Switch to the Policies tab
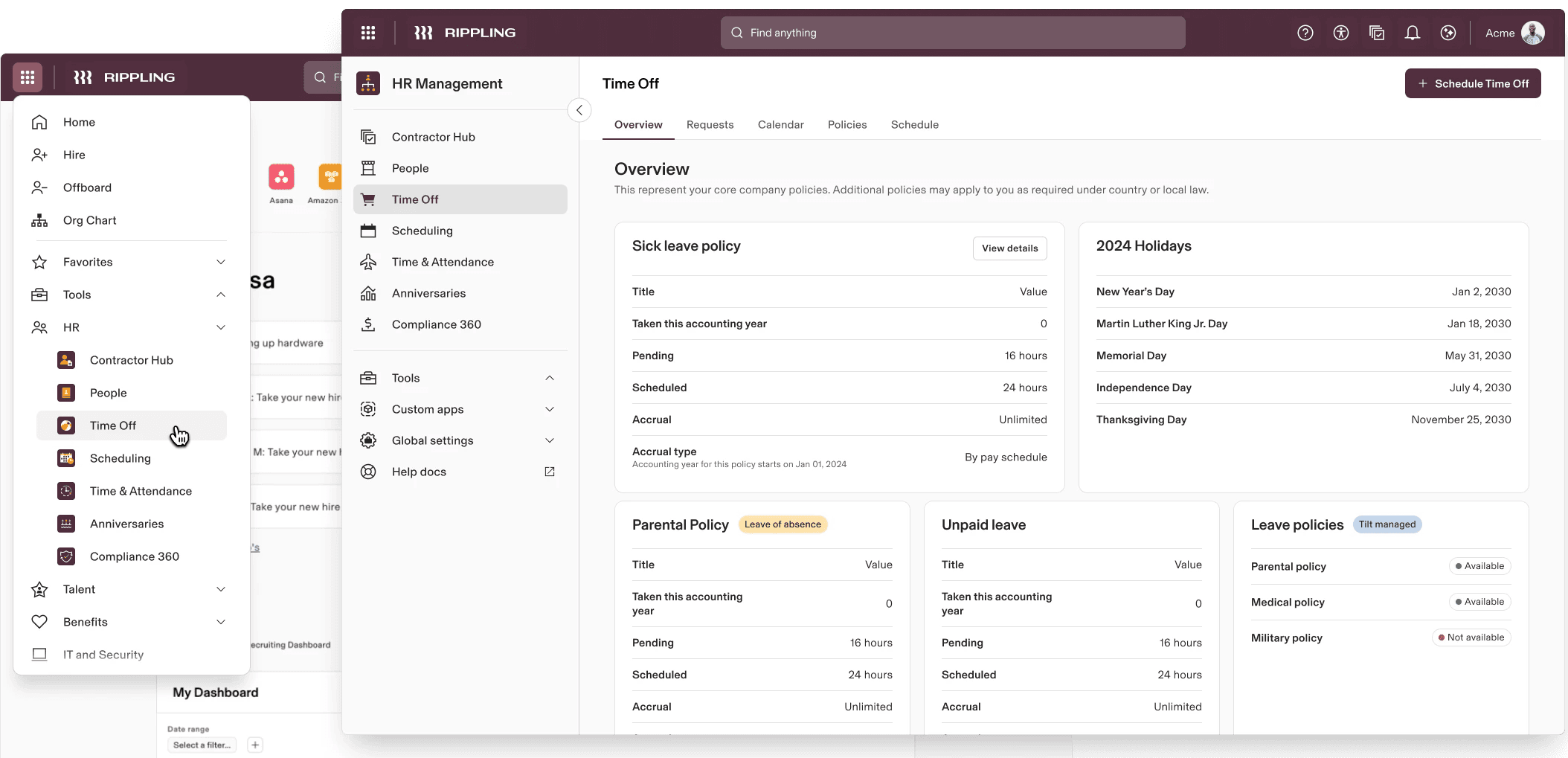 (847, 125)
